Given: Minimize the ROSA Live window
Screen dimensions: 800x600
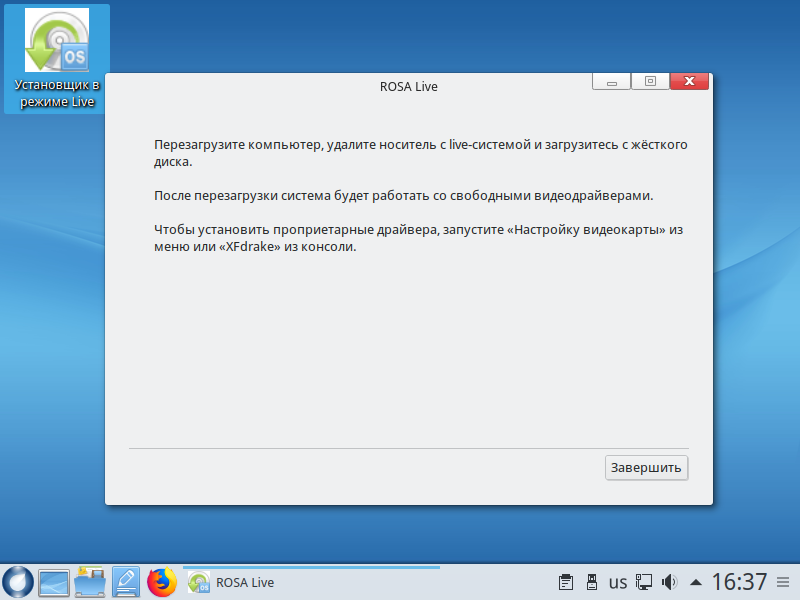Looking at the screenshot, I should [x=611, y=82].
